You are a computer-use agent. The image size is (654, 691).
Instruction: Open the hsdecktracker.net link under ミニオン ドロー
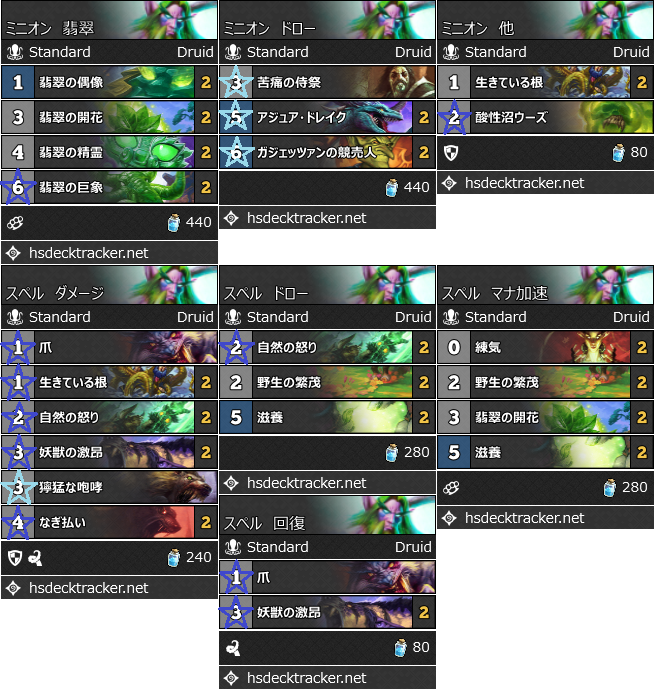click(307, 218)
